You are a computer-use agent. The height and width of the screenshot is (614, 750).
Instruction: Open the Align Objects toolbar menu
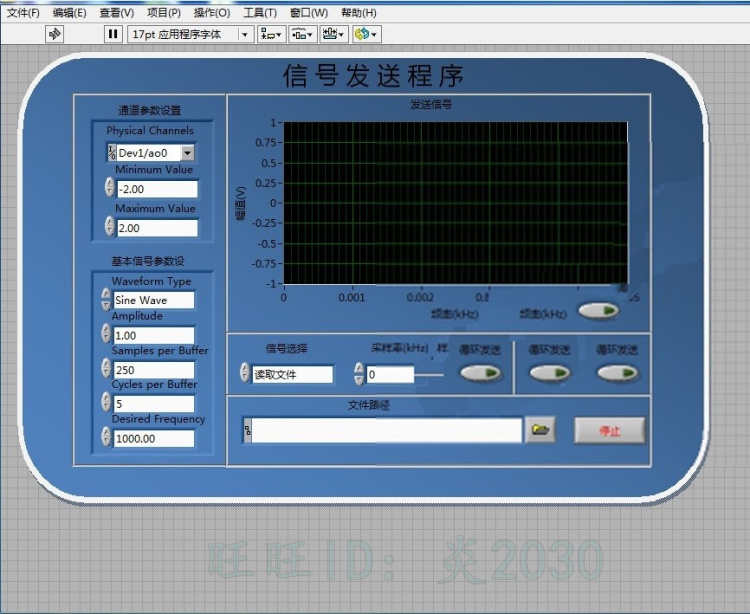[272, 34]
